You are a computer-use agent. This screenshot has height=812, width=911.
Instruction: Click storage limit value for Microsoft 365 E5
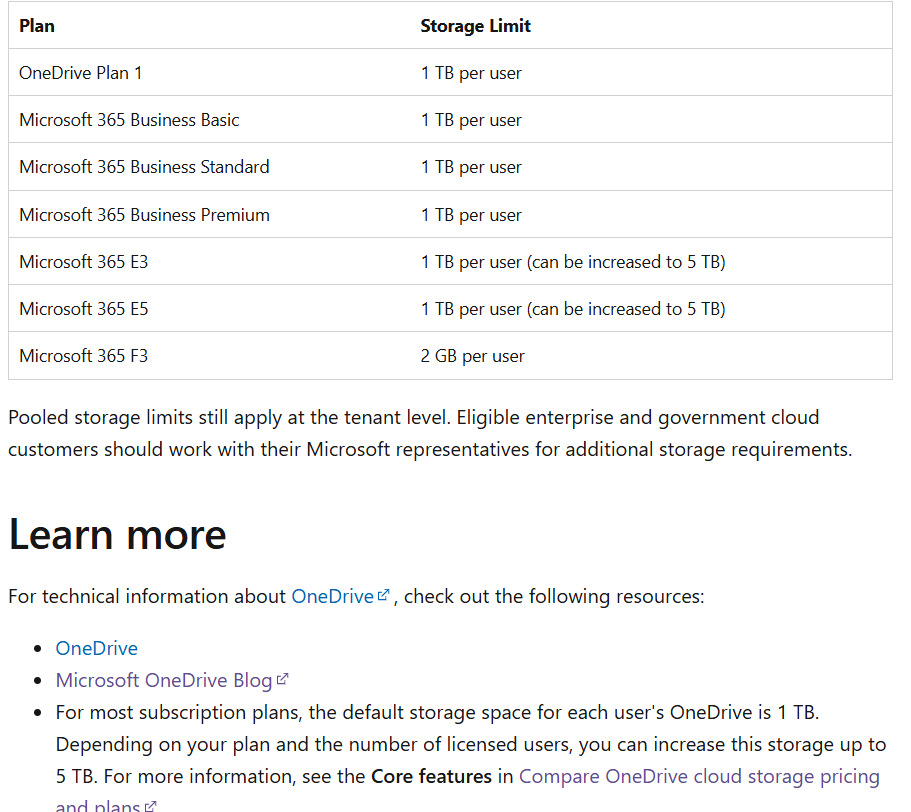tap(573, 309)
